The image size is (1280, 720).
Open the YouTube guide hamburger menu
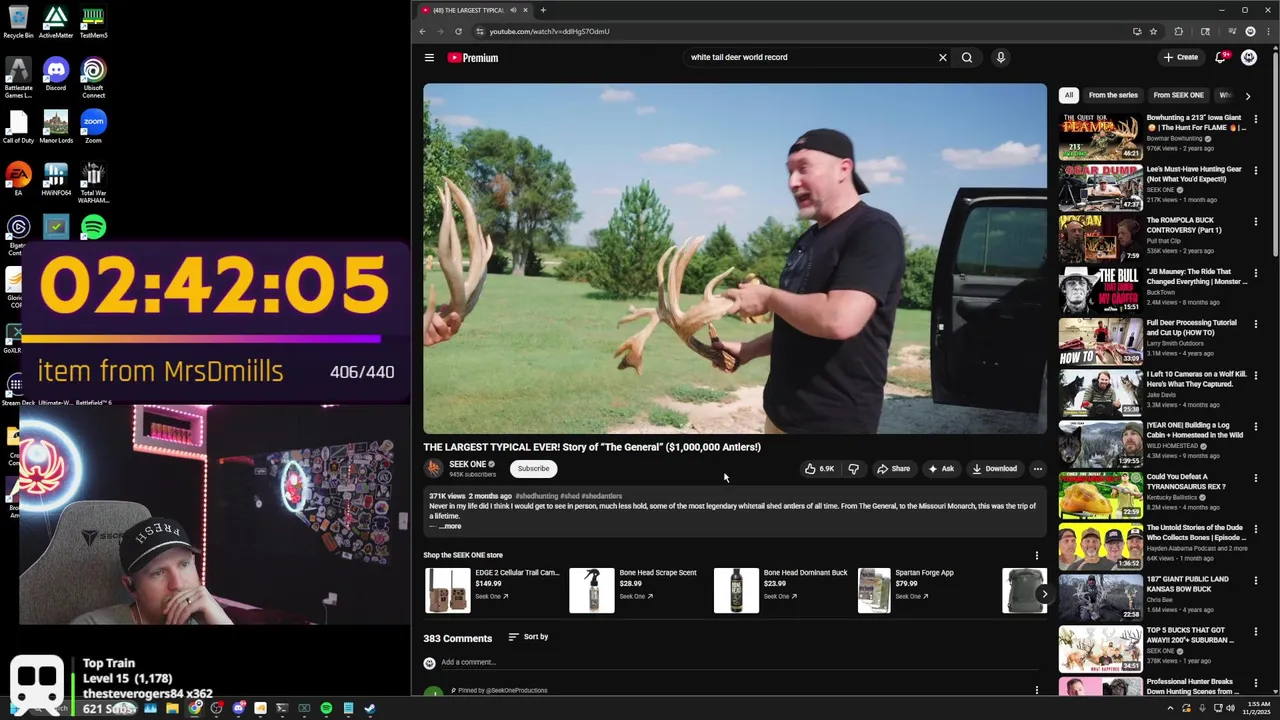coord(429,57)
